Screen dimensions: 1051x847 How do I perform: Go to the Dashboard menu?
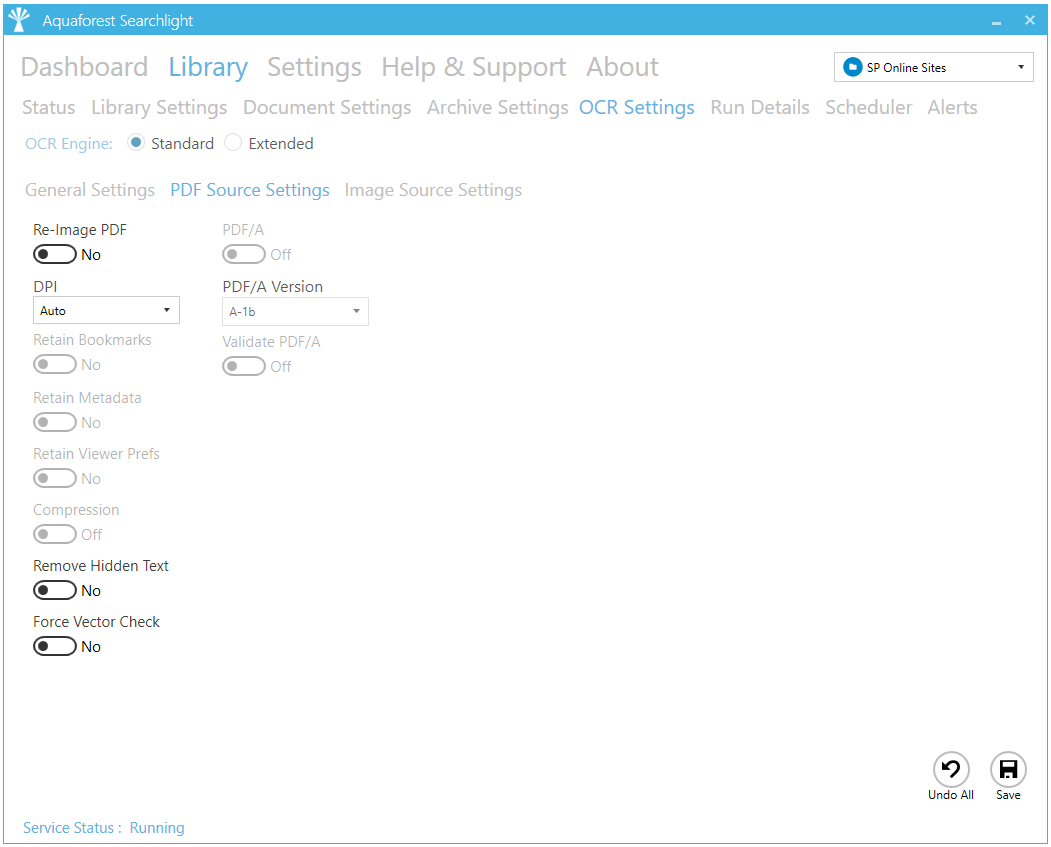[x=84, y=67]
